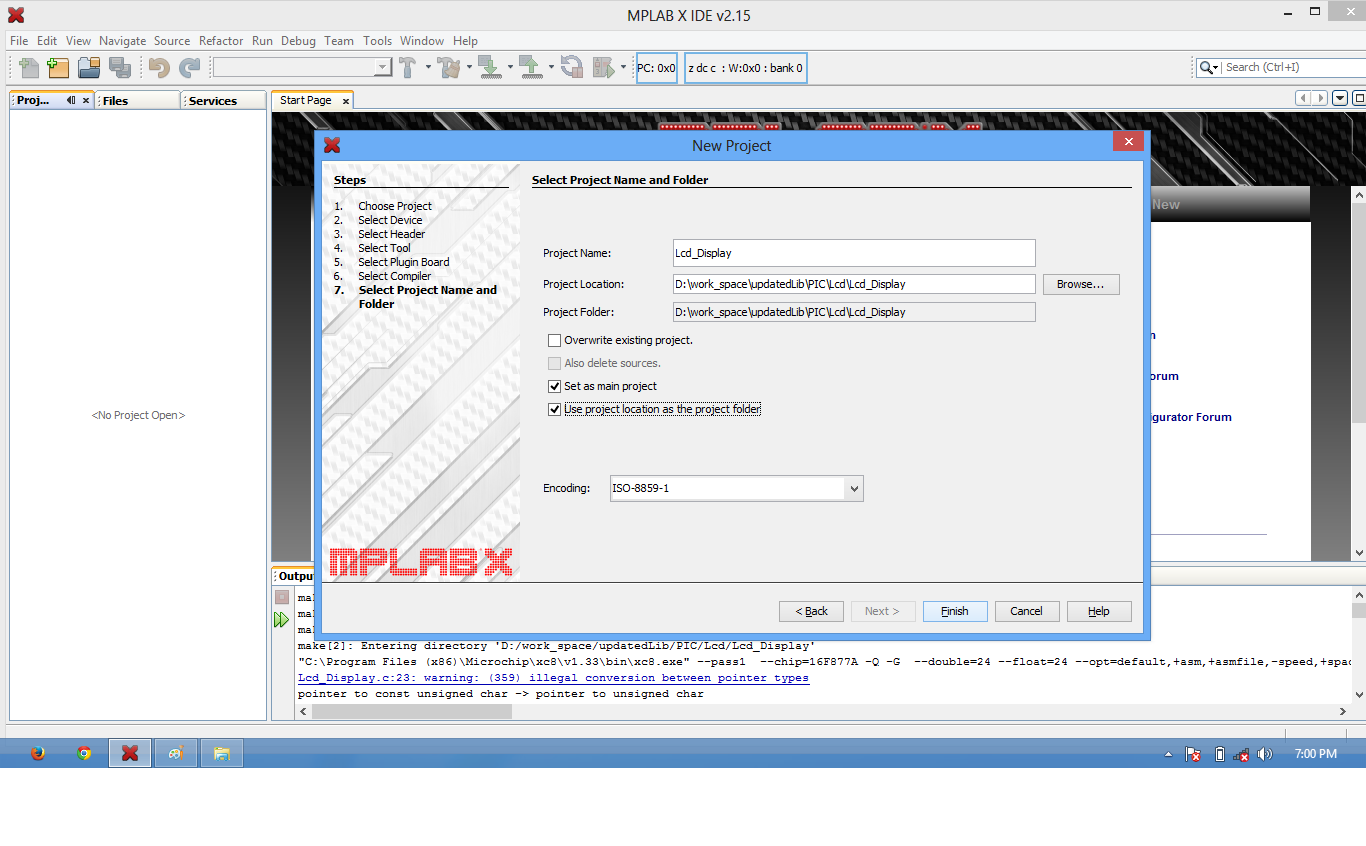This screenshot has width=1366, height=846.
Task: Click the Output window stop icon
Action: pyautogui.click(x=282, y=597)
